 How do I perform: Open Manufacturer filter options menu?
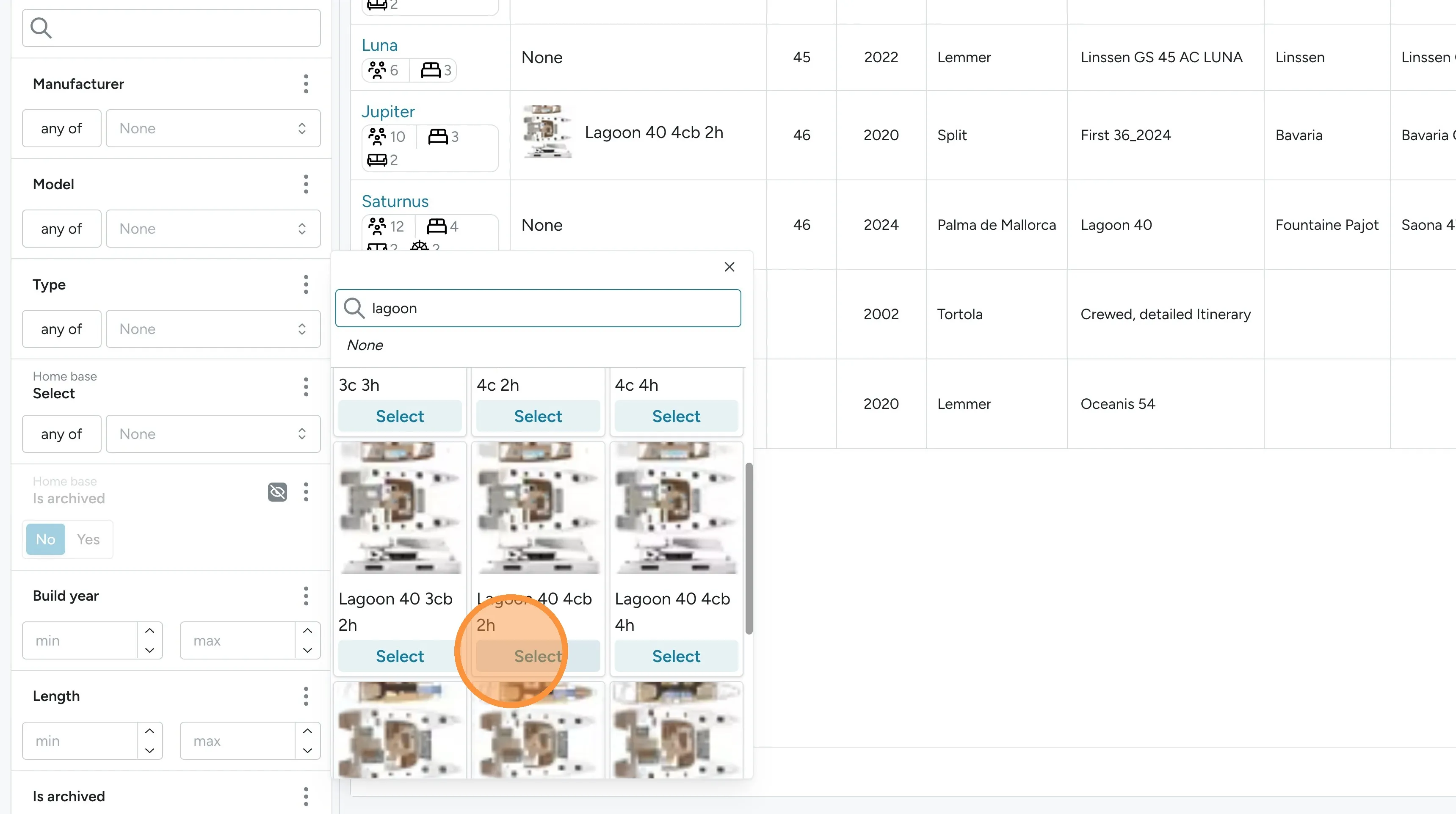(x=306, y=84)
